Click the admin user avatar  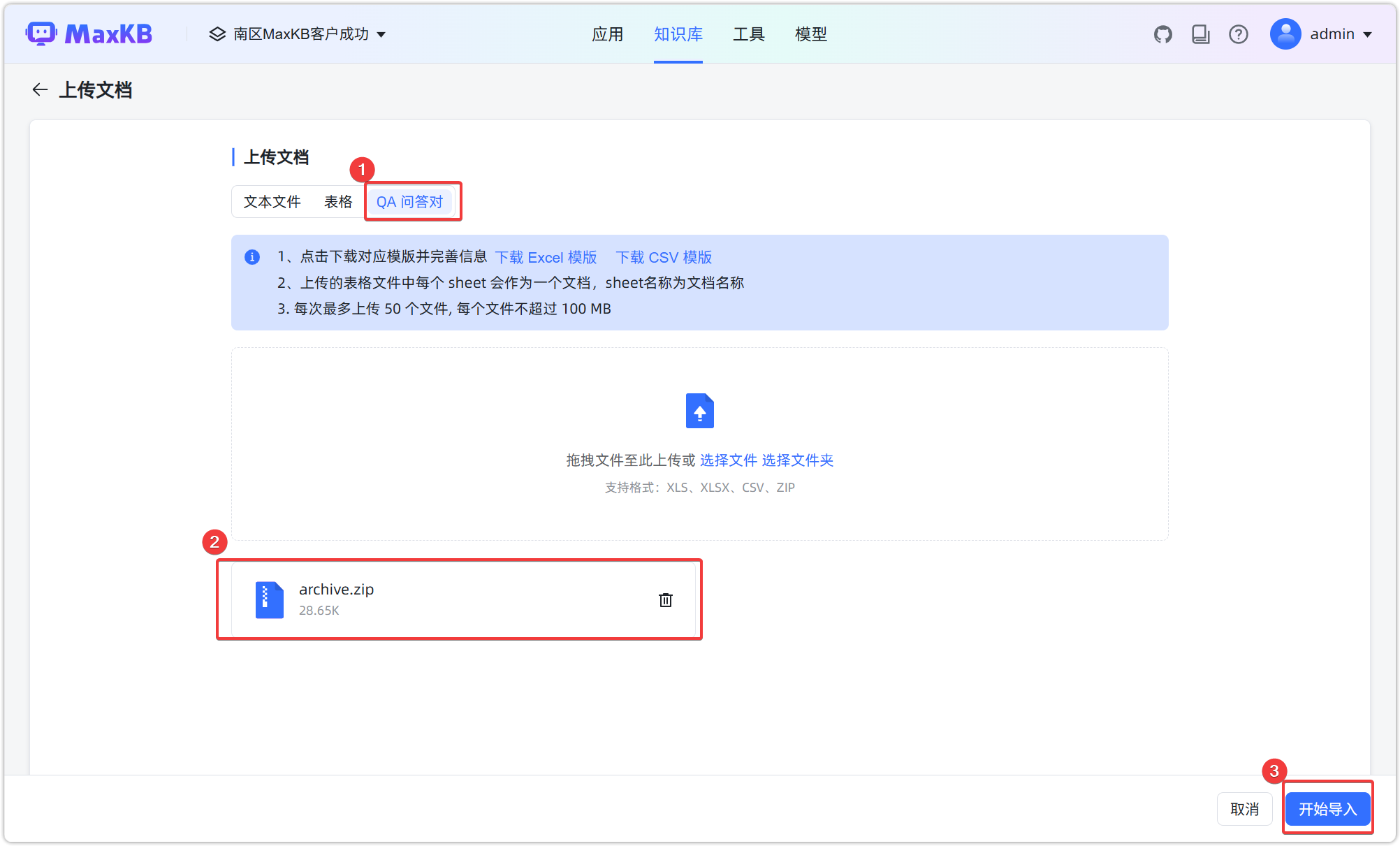tap(1285, 34)
